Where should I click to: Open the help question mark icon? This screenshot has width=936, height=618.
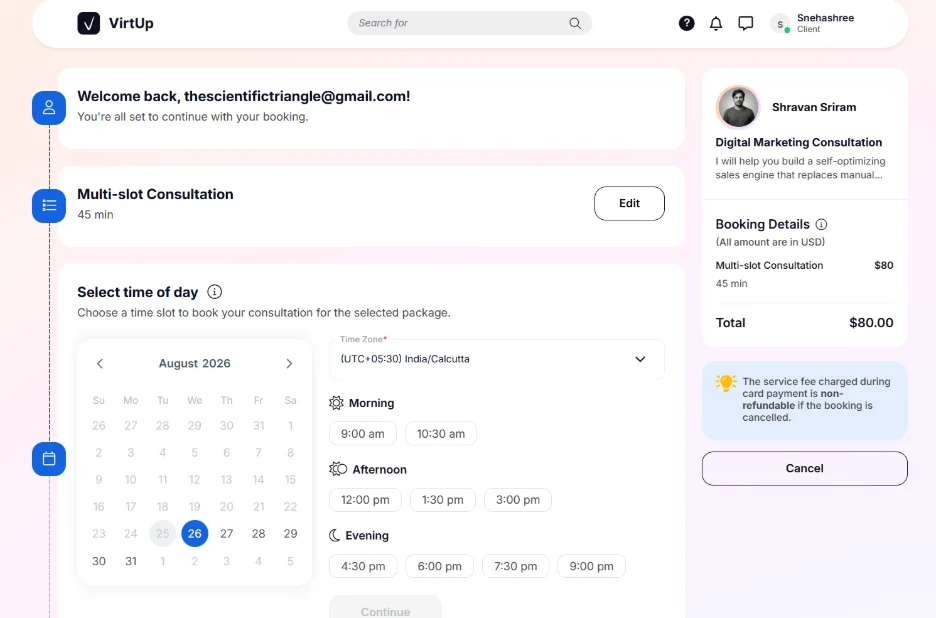[x=686, y=23]
